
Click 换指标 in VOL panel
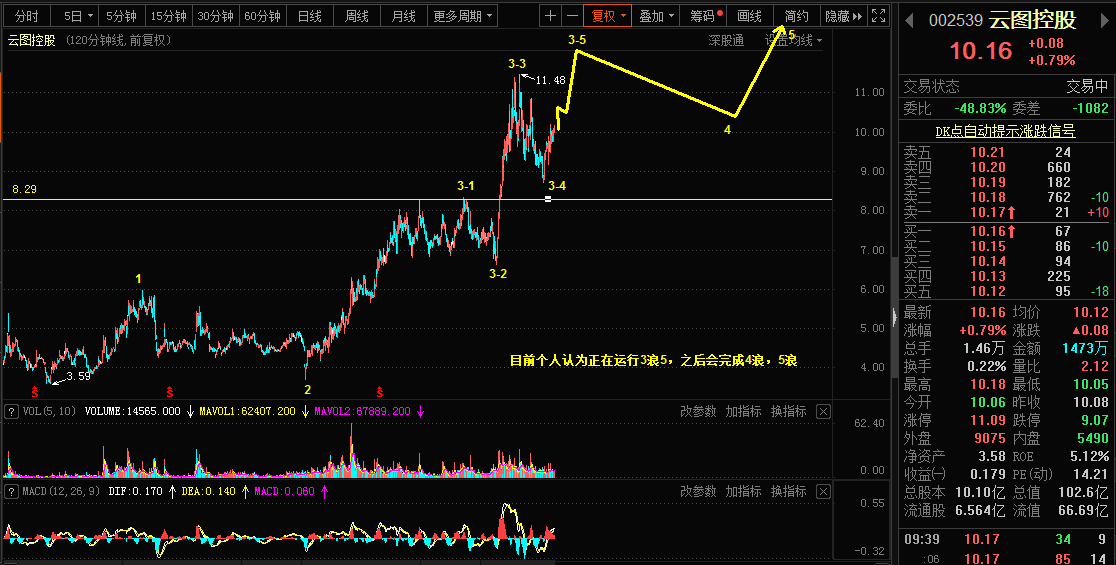(789, 411)
